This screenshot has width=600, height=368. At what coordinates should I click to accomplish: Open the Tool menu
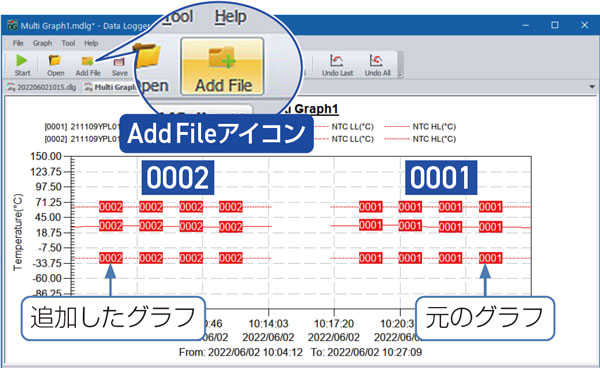click(x=68, y=43)
